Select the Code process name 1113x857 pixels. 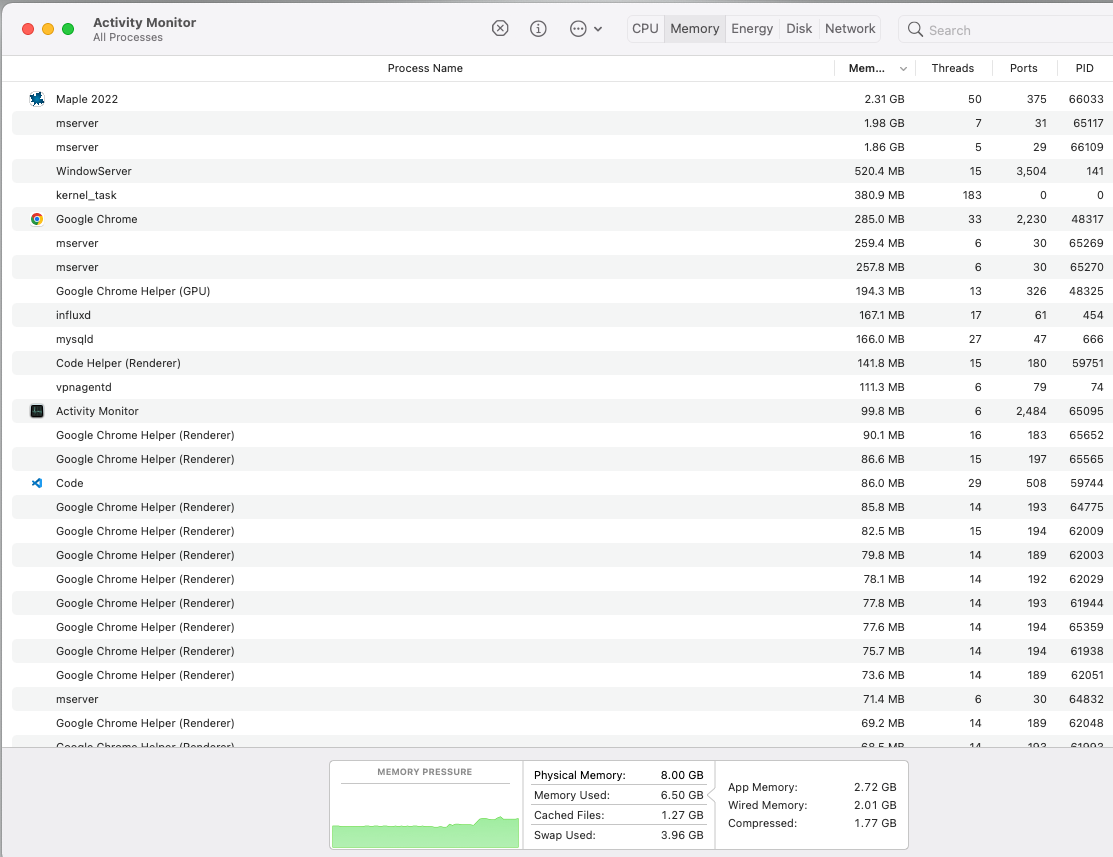pos(70,483)
